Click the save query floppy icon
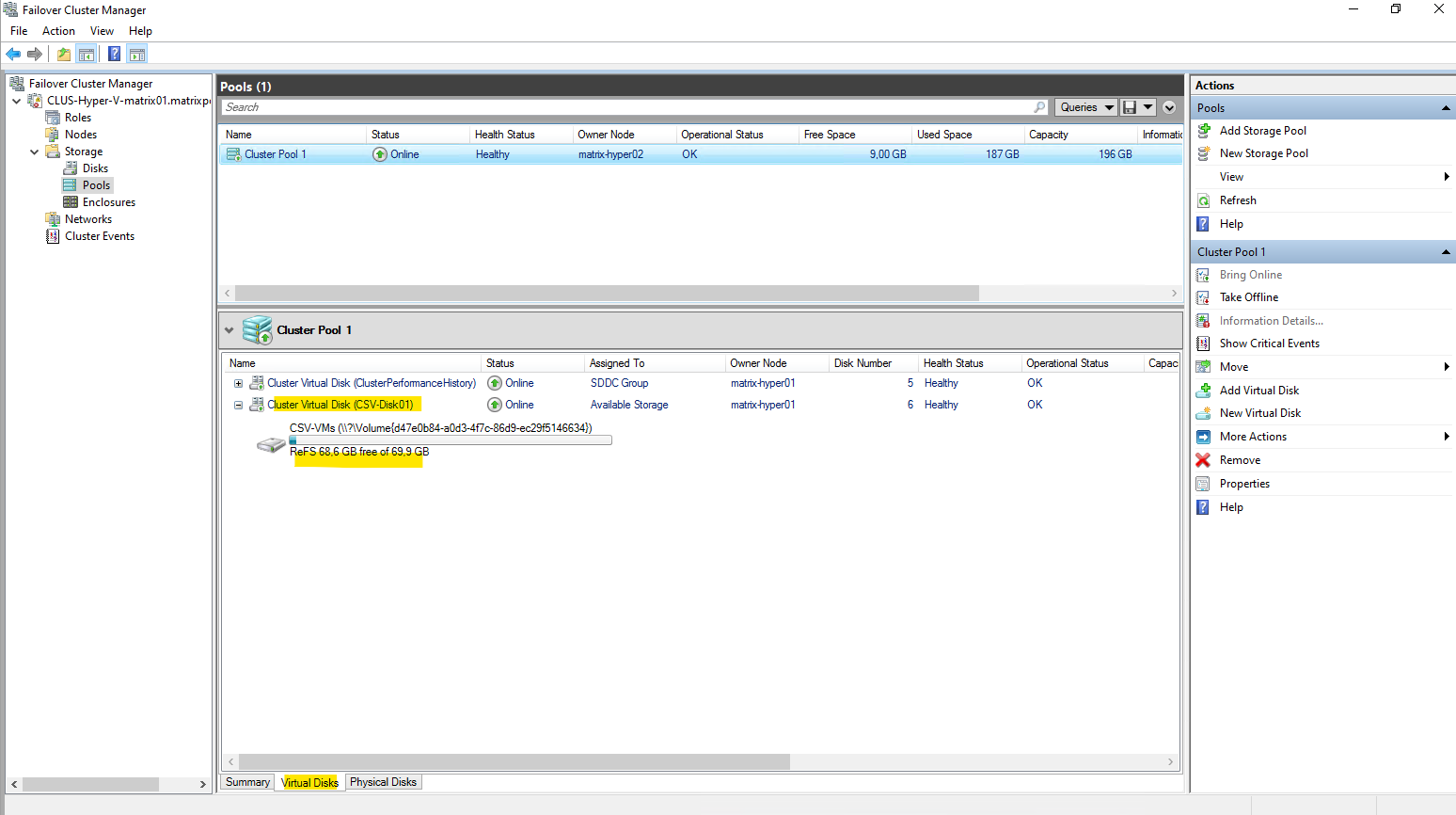 [x=1130, y=107]
